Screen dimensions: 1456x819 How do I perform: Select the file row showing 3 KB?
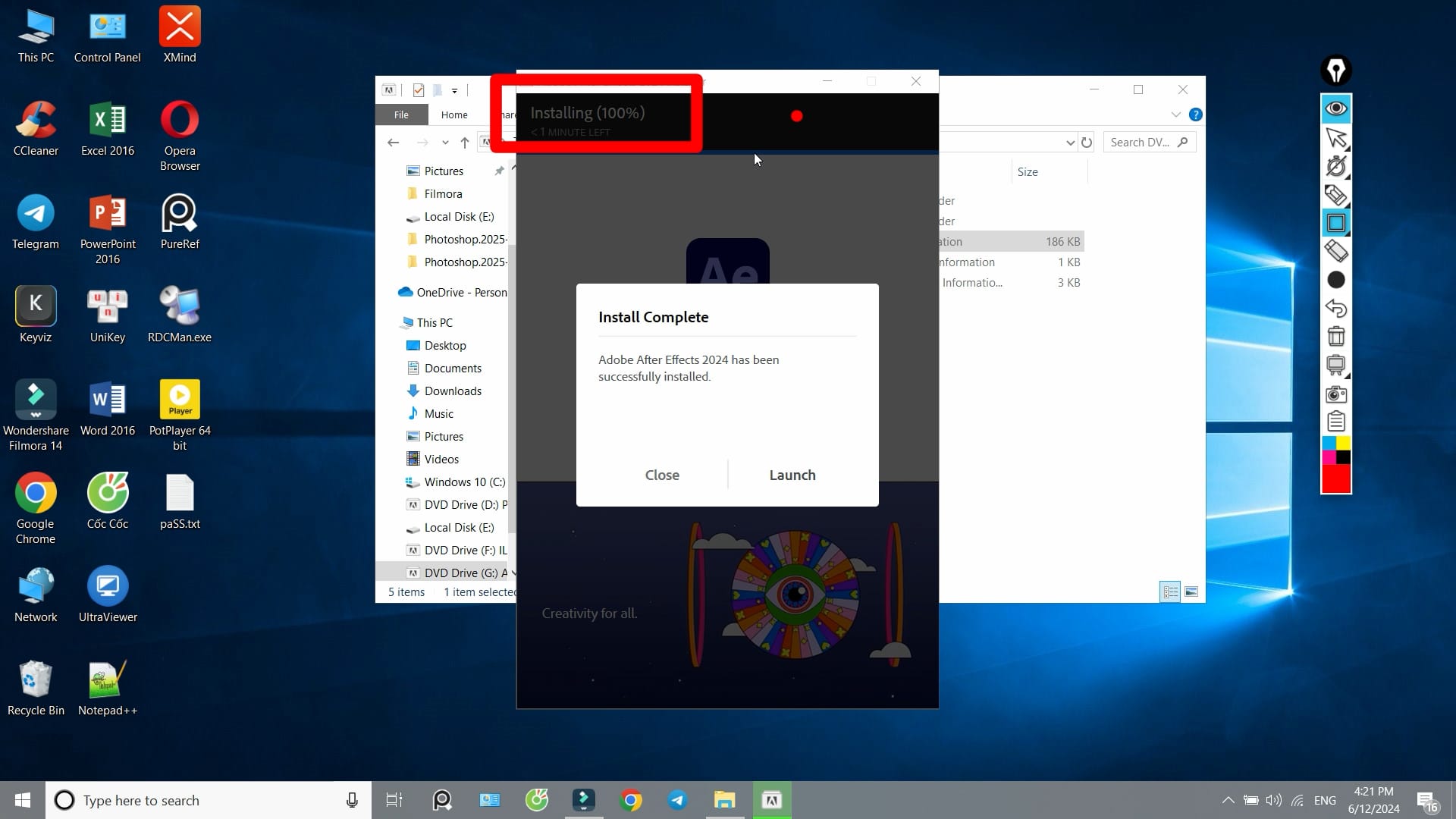click(1011, 283)
